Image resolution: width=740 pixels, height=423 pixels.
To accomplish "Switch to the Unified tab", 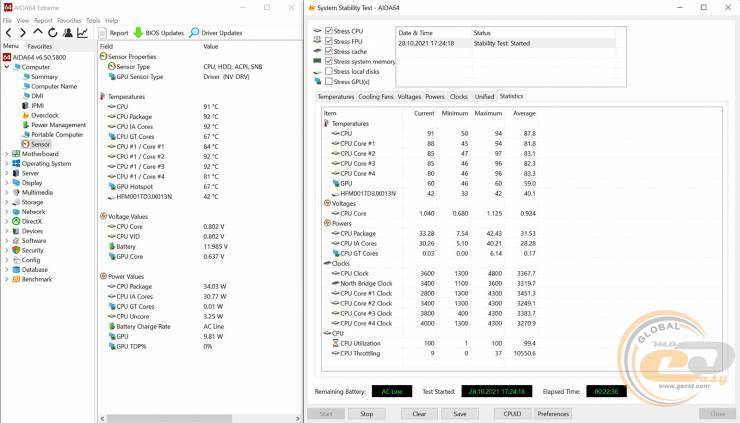I will 484,96.
